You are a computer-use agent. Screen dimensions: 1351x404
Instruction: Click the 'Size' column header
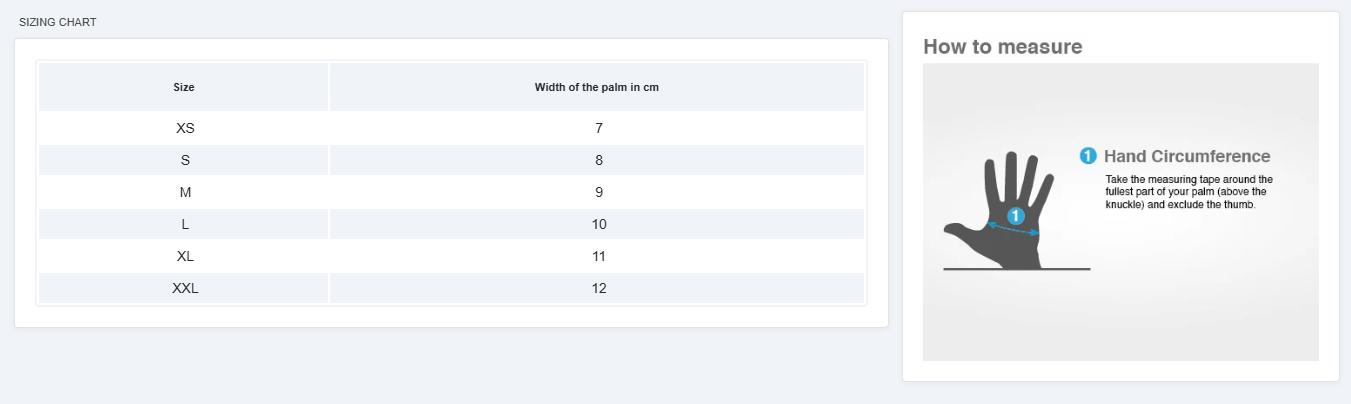pyautogui.click(x=184, y=87)
